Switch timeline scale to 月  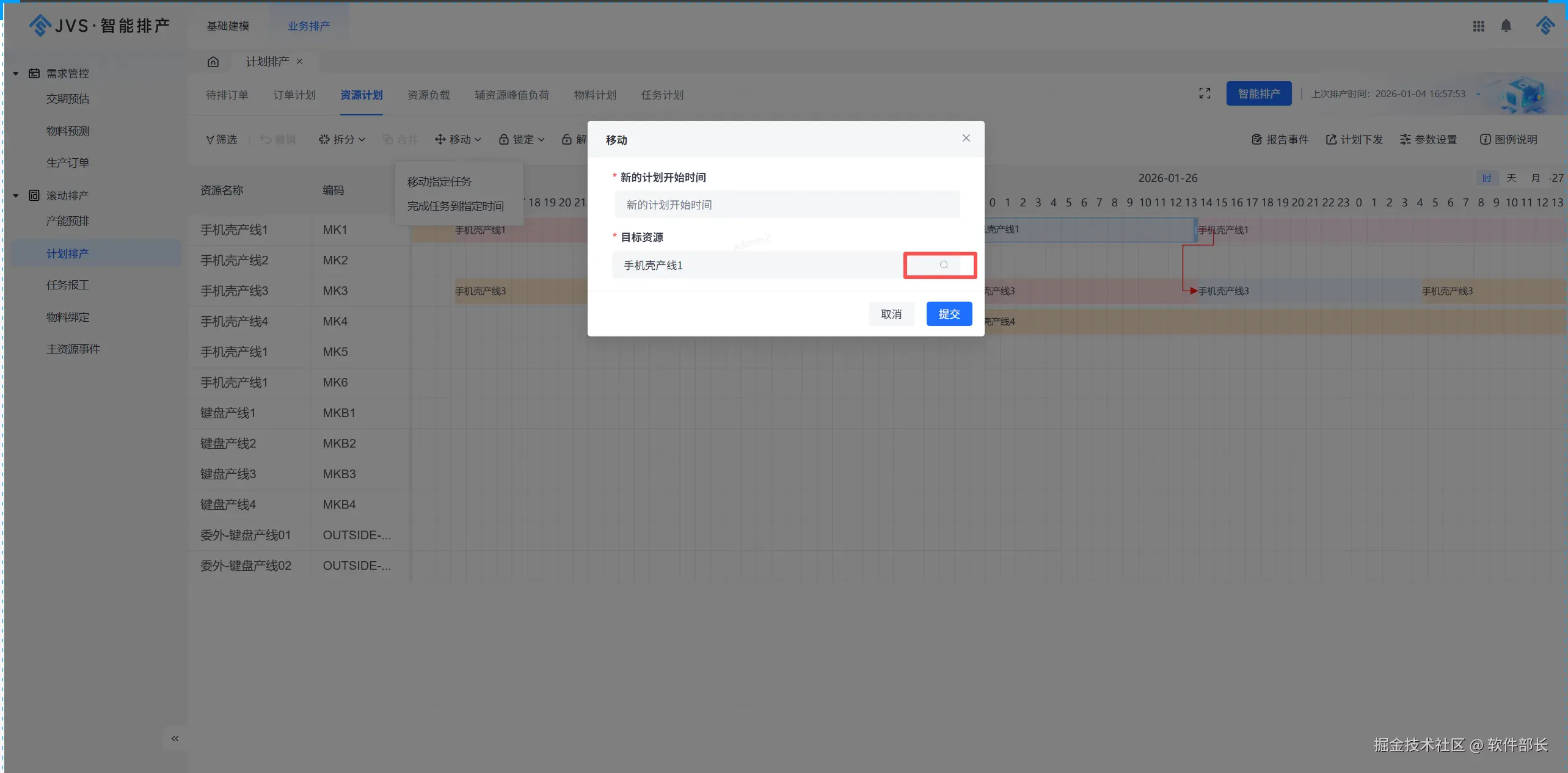pyautogui.click(x=1535, y=178)
